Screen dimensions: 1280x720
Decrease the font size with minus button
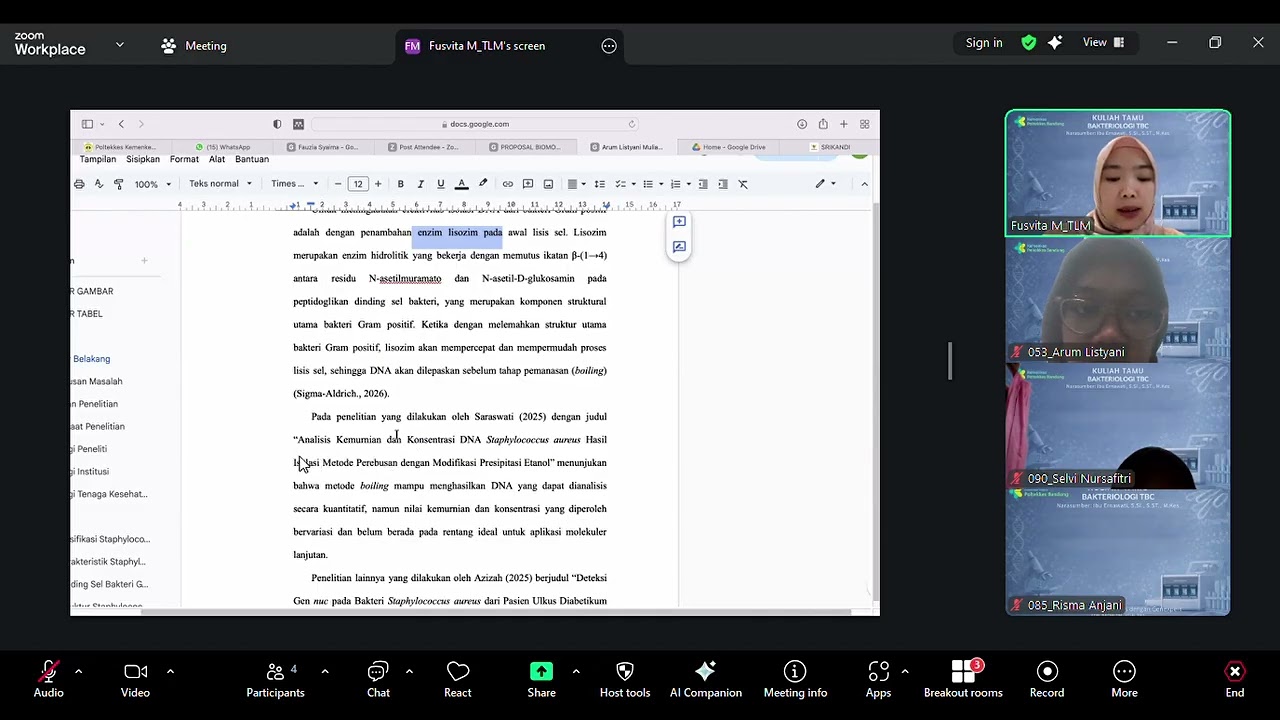tap(338, 184)
